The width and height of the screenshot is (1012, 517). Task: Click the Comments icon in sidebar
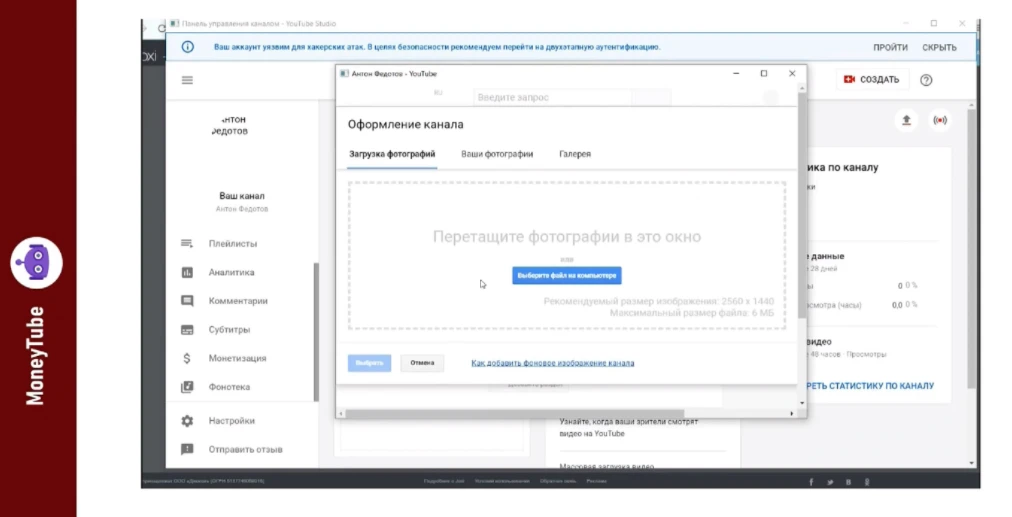[x=187, y=301]
